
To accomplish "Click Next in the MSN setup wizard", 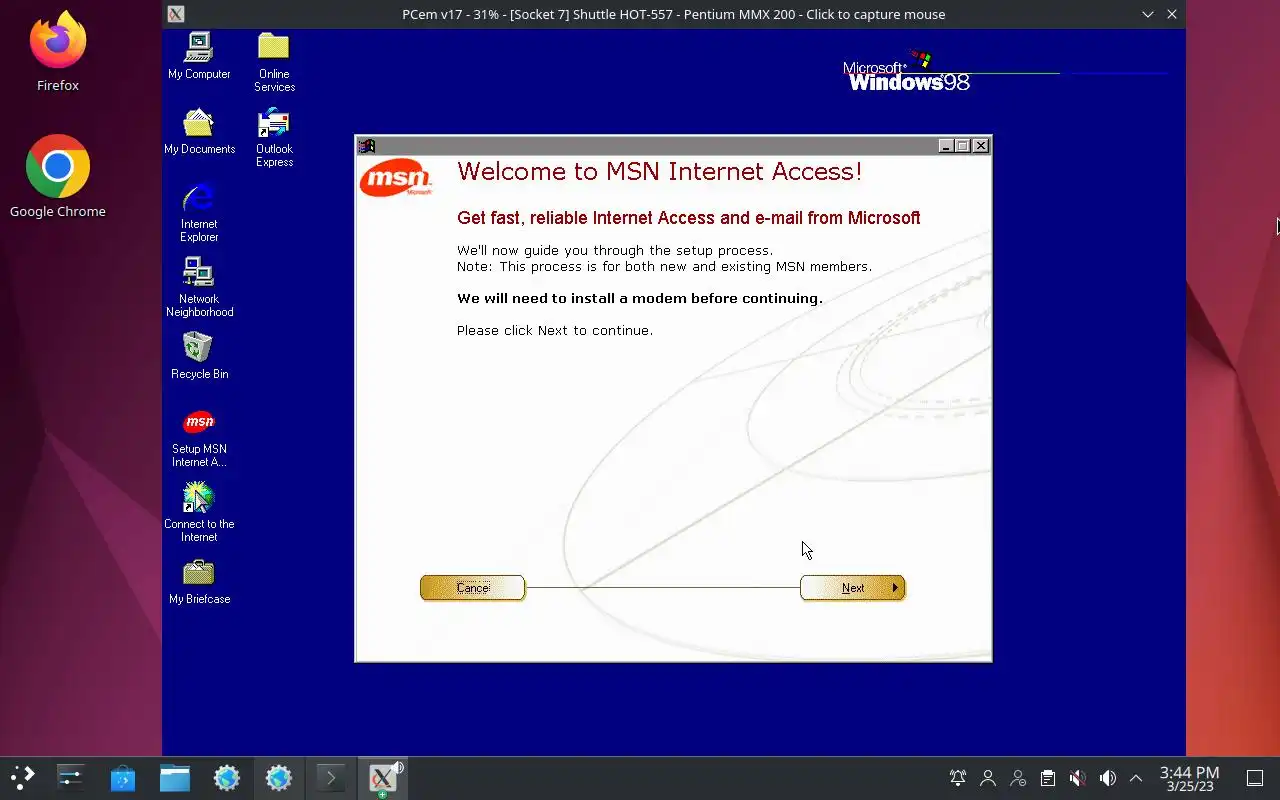I will pos(852,588).
